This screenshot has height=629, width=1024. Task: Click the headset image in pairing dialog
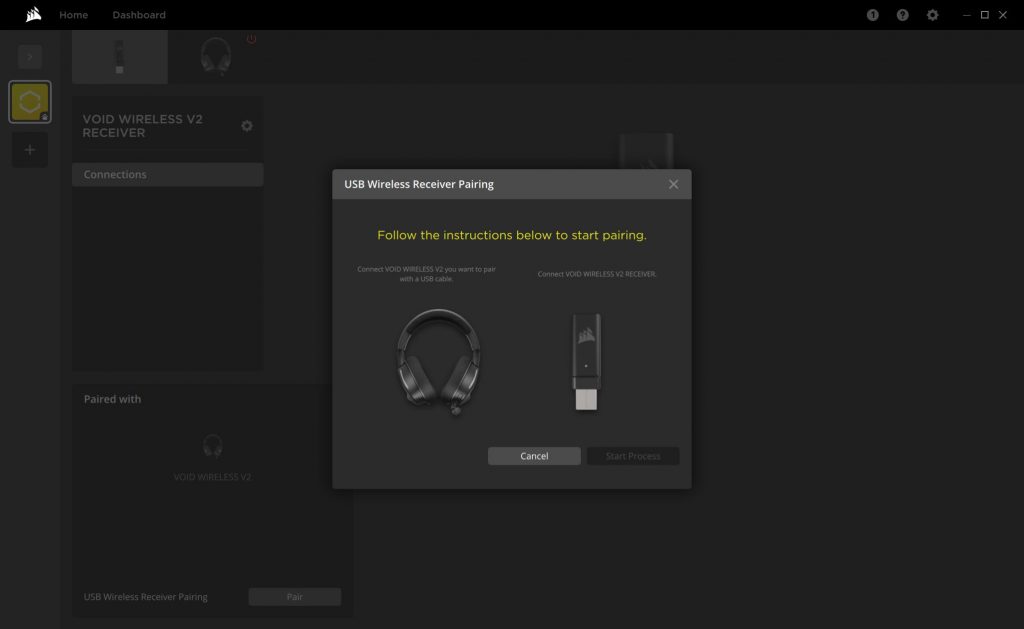[439, 361]
